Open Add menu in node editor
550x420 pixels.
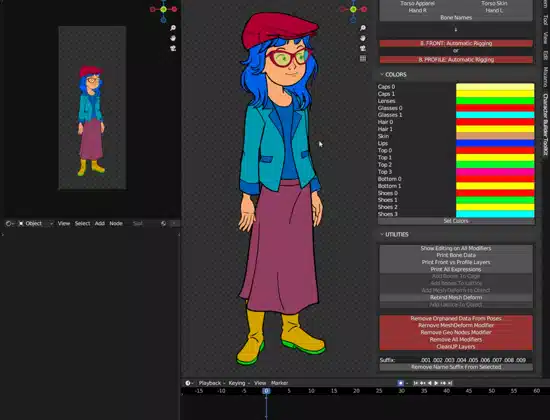point(100,224)
